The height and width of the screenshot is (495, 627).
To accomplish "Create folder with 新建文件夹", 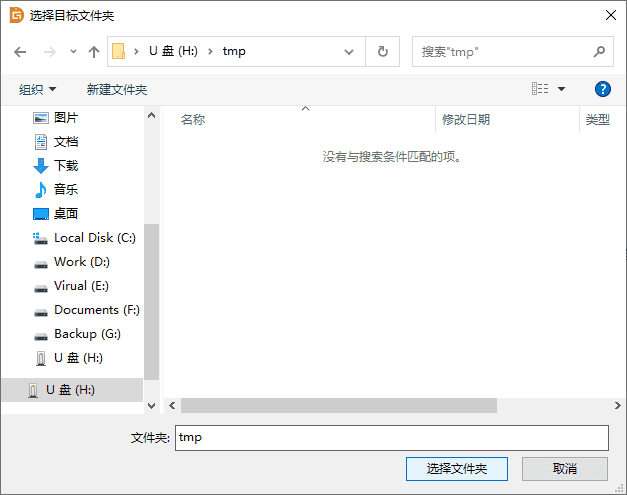I will point(117,89).
